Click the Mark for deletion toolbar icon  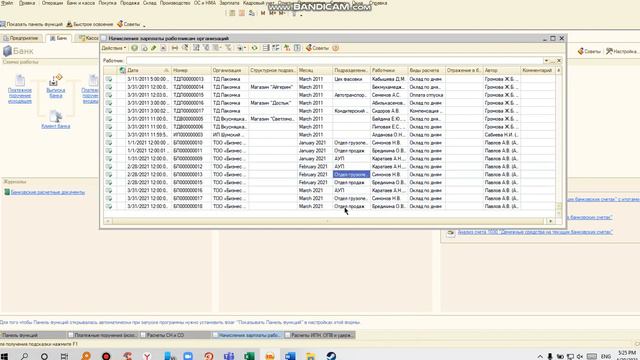click(x=163, y=48)
